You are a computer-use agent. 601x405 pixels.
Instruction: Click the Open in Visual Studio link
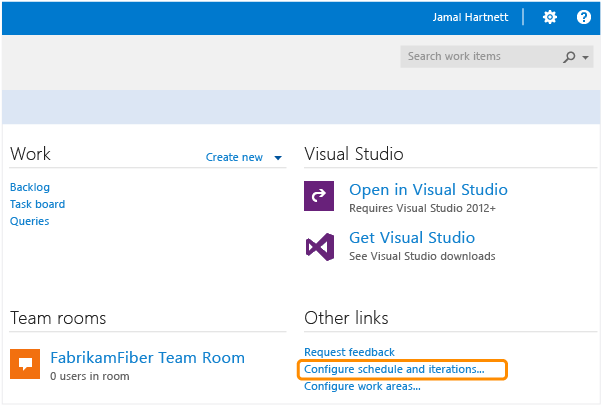(428, 190)
